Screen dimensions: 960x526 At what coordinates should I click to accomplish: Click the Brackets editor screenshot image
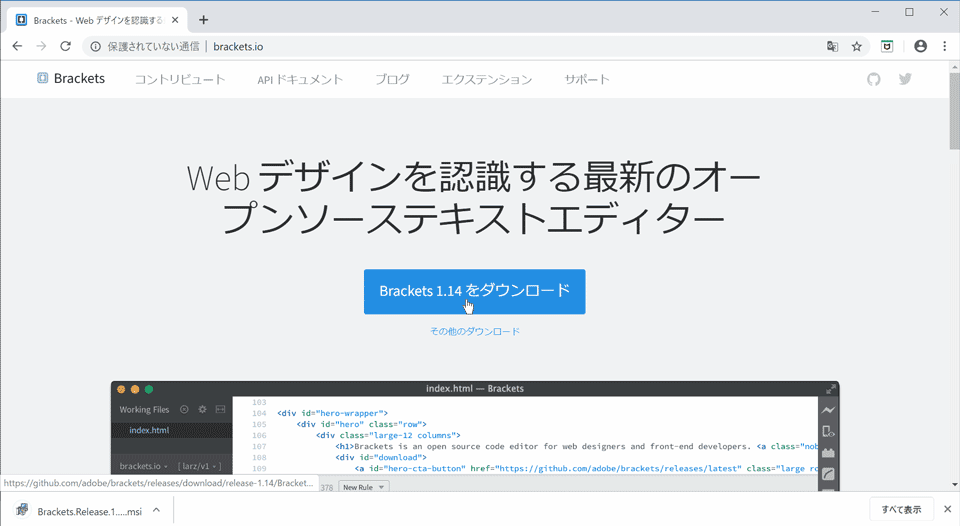[x=475, y=436]
